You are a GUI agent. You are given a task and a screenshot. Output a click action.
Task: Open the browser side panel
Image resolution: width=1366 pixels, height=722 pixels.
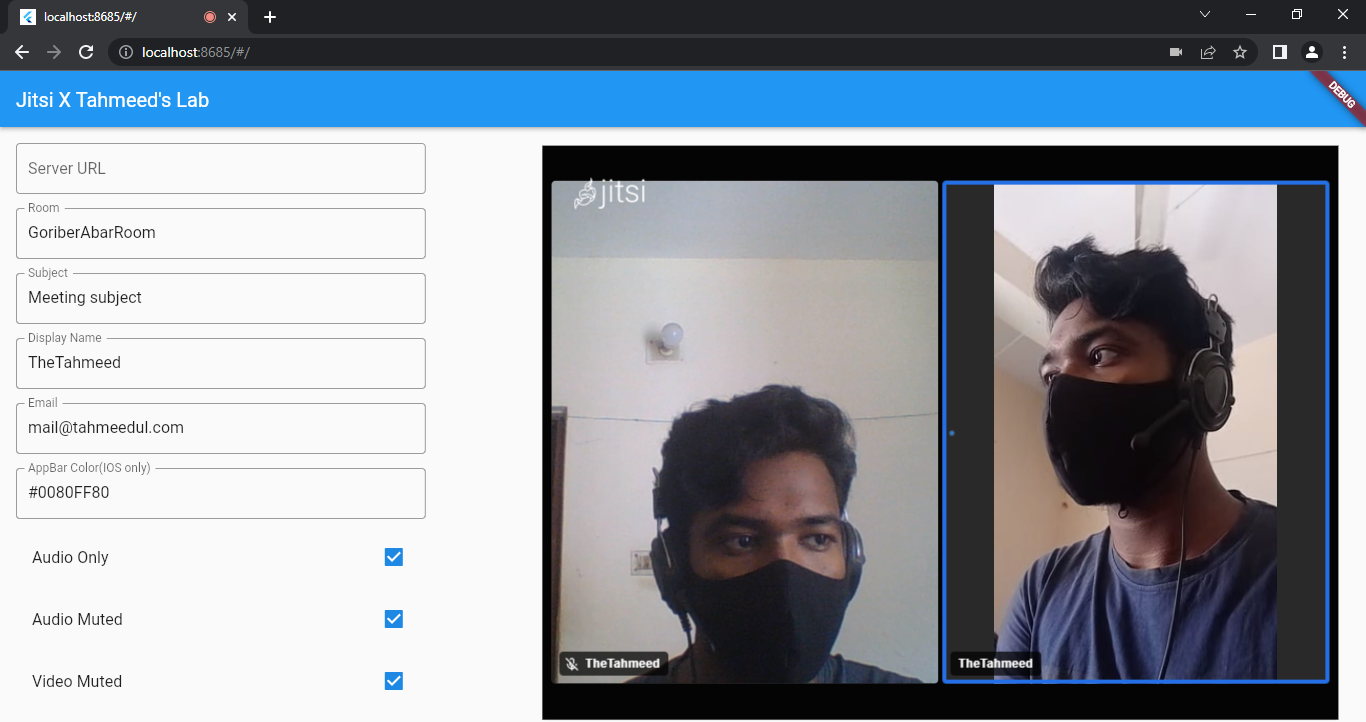point(1279,52)
